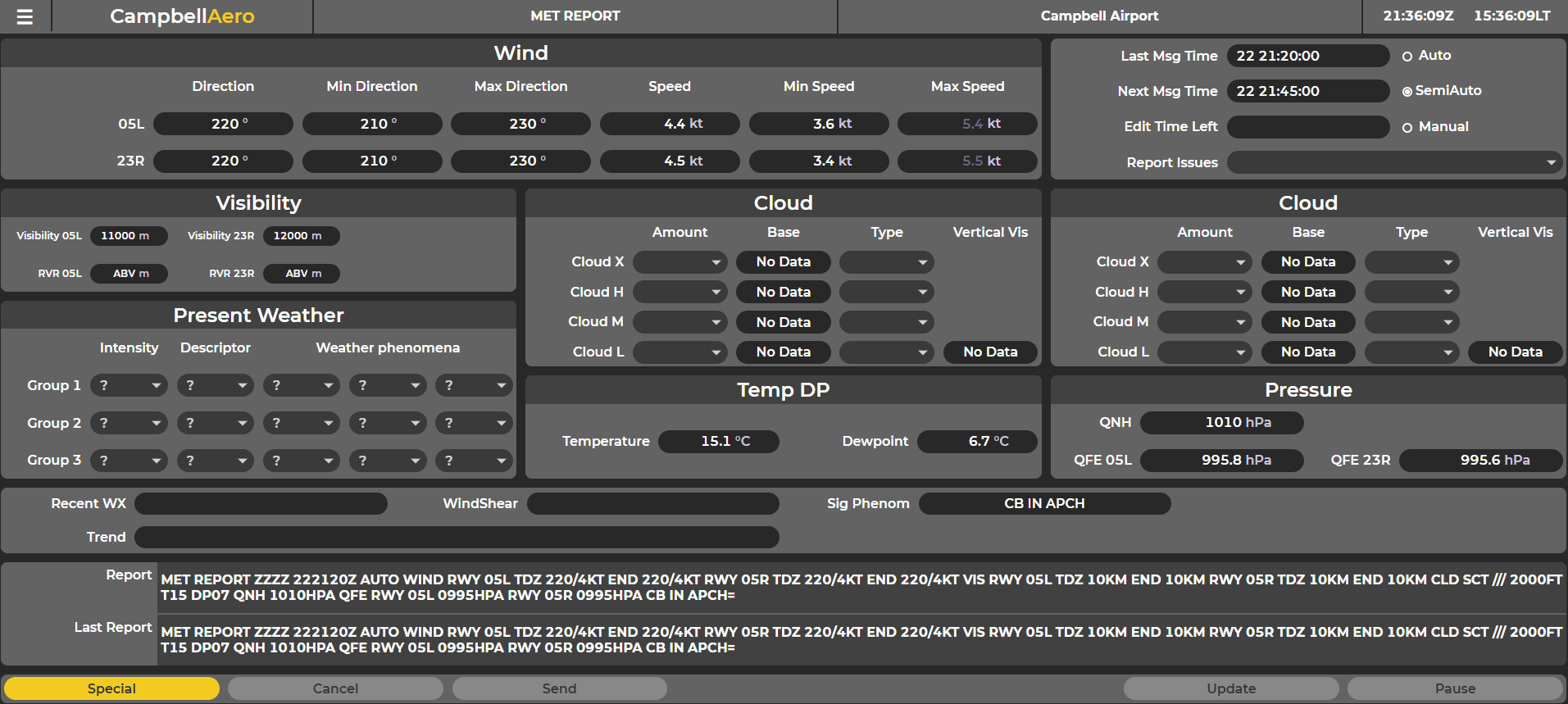Click the Send button
1568x704 pixels.
[x=559, y=688]
